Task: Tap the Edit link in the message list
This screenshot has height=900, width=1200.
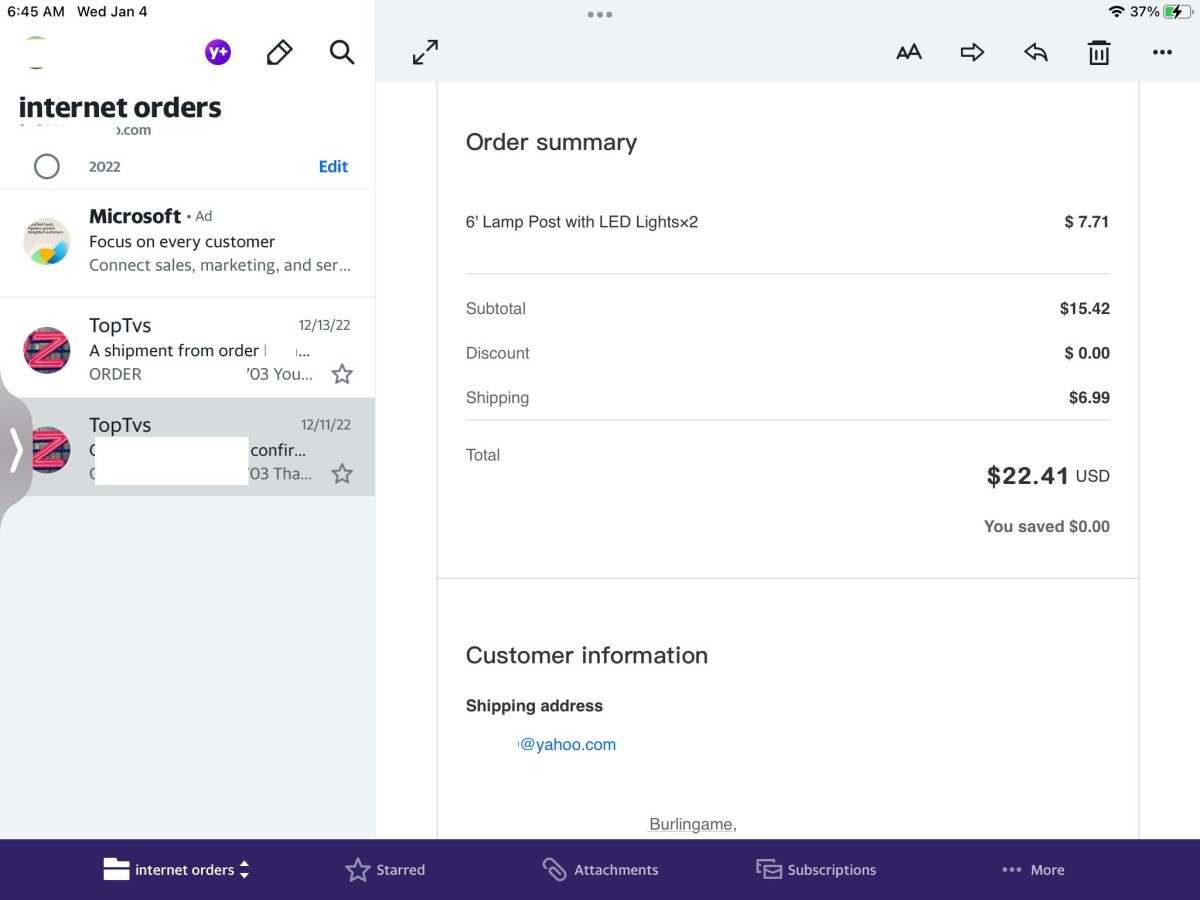Action: pos(333,167)
